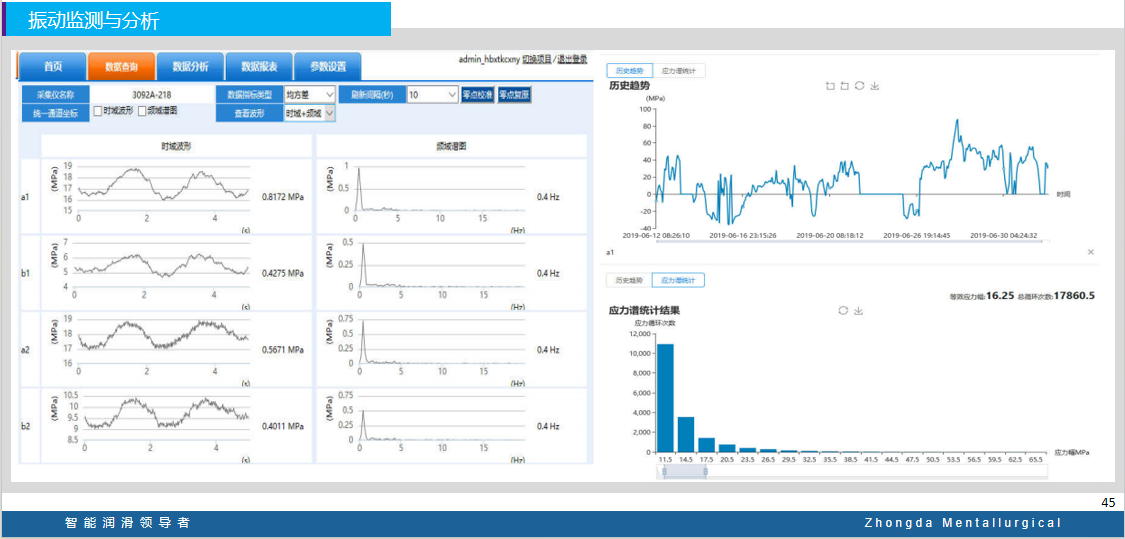Click the 退出登录 link
This screenshot has height=539, width=1125.
pos(572,59)
